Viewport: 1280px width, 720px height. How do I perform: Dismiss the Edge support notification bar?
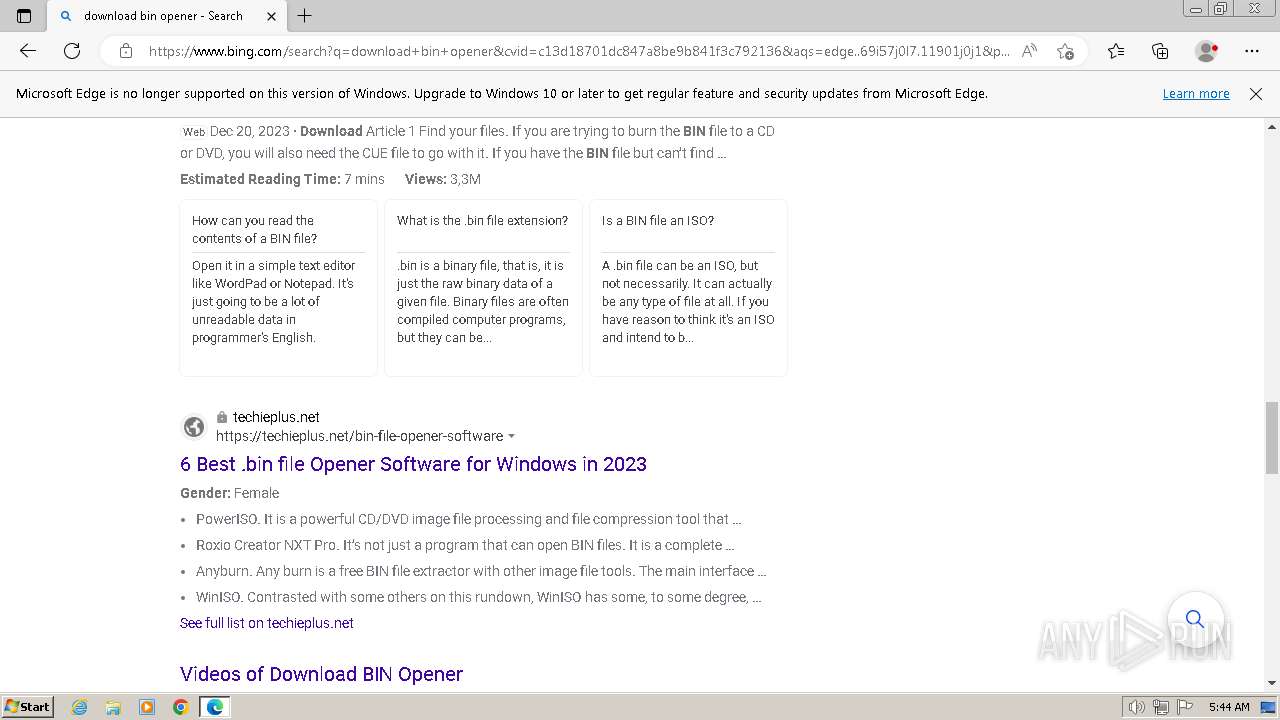(1256, 94)
